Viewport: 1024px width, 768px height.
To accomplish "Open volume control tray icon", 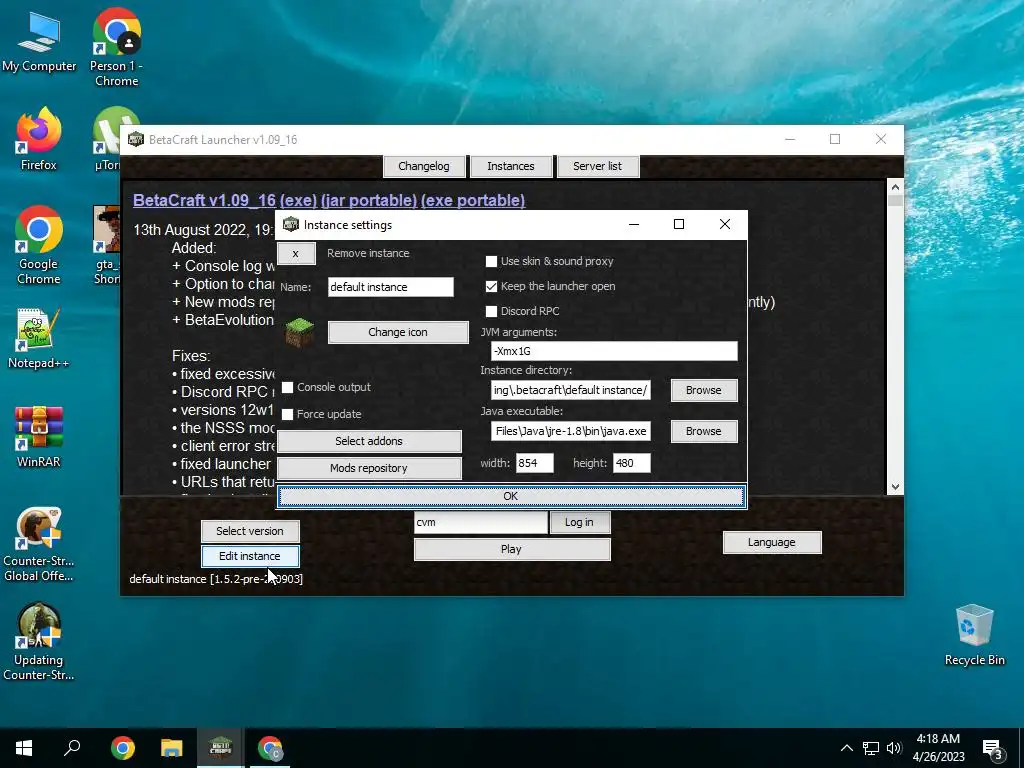I will click(x=894, y=748).
